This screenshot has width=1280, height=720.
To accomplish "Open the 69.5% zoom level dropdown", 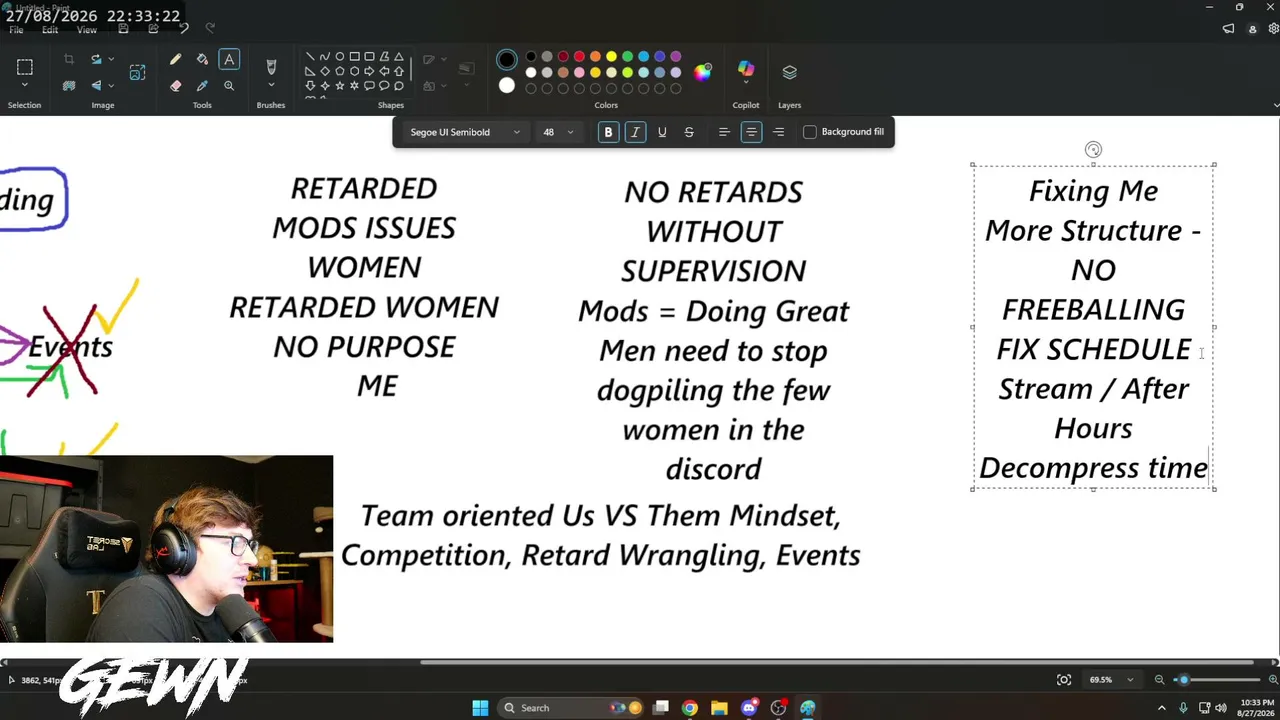I will point(1112,680).
